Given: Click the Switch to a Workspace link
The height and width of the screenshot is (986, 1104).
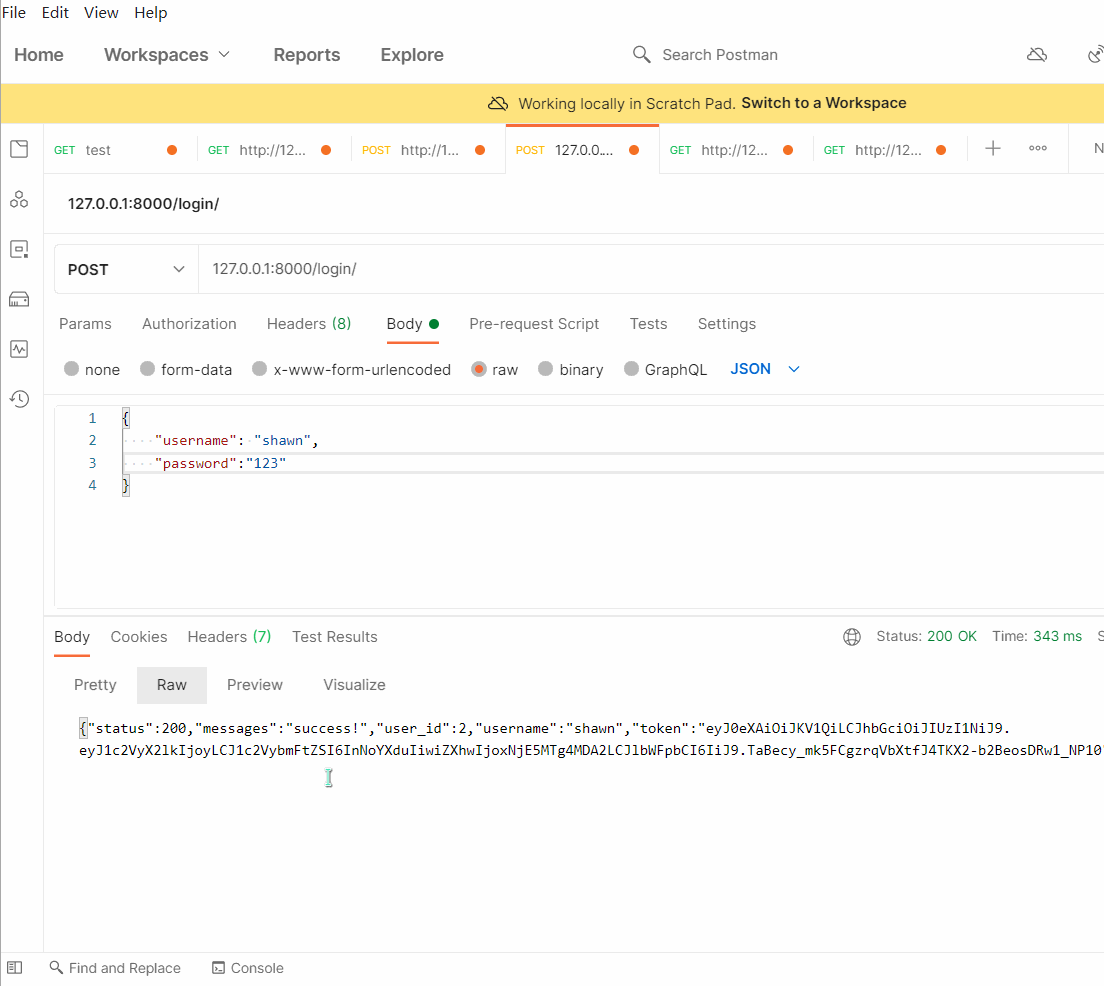Looking at the screenshot, I should 823,103.
